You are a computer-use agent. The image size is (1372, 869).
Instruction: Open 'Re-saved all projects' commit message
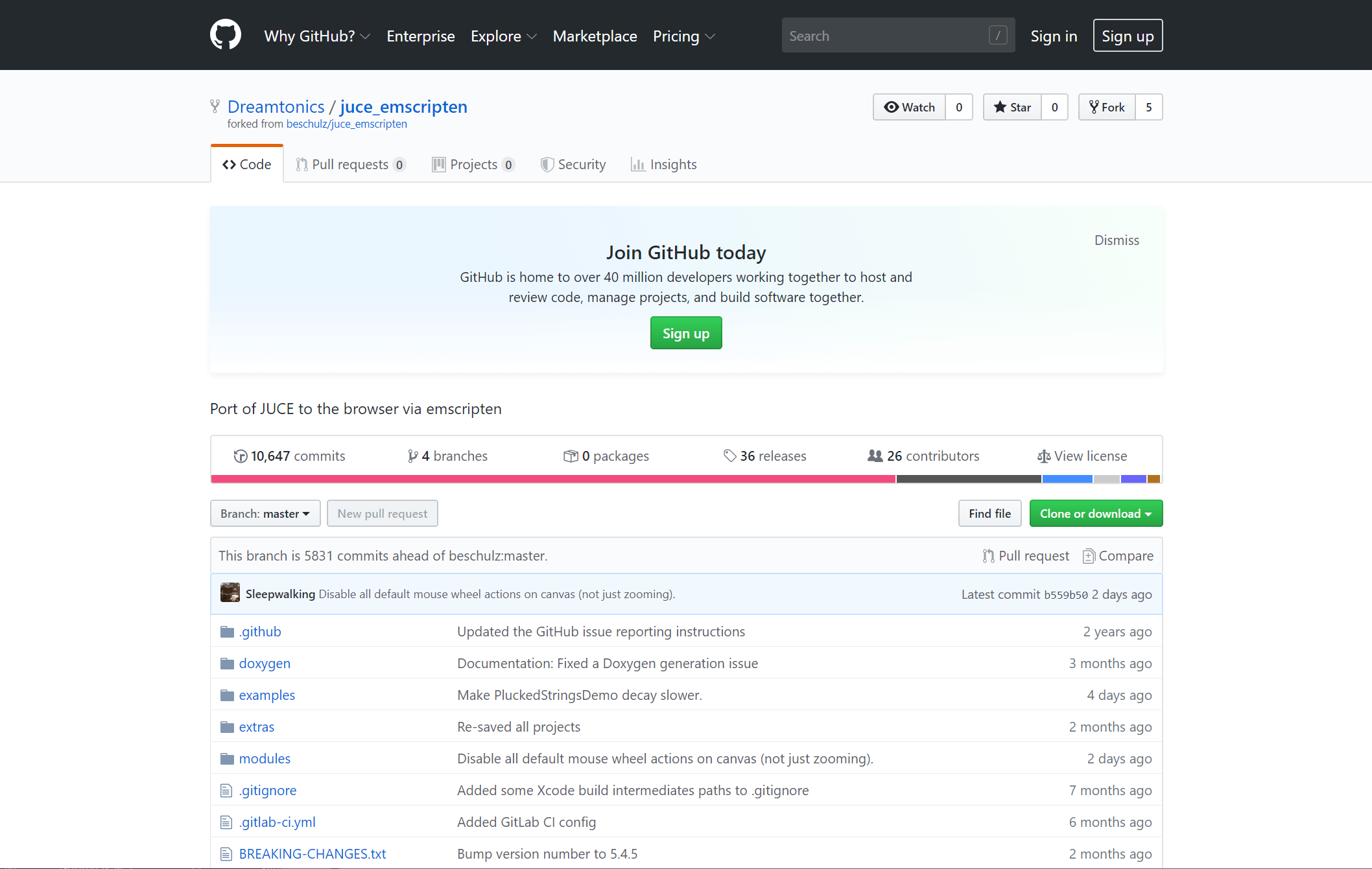coord(519,727)
